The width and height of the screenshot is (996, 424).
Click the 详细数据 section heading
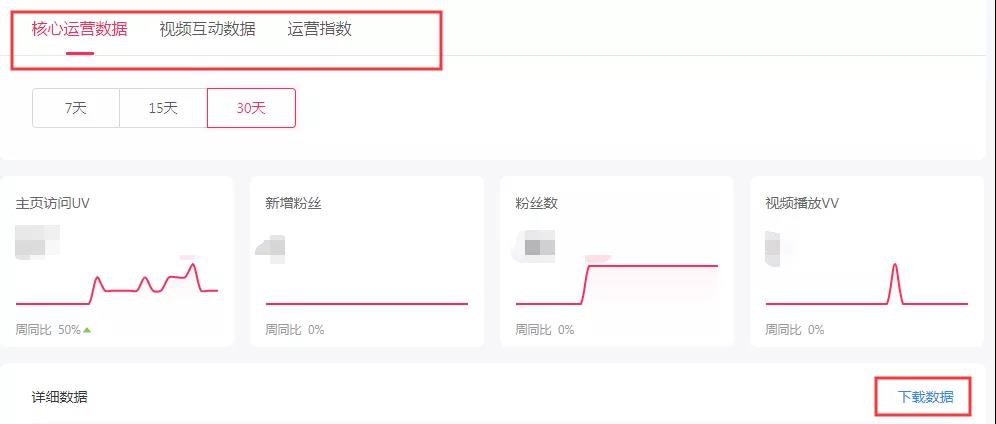coord(60,397)
